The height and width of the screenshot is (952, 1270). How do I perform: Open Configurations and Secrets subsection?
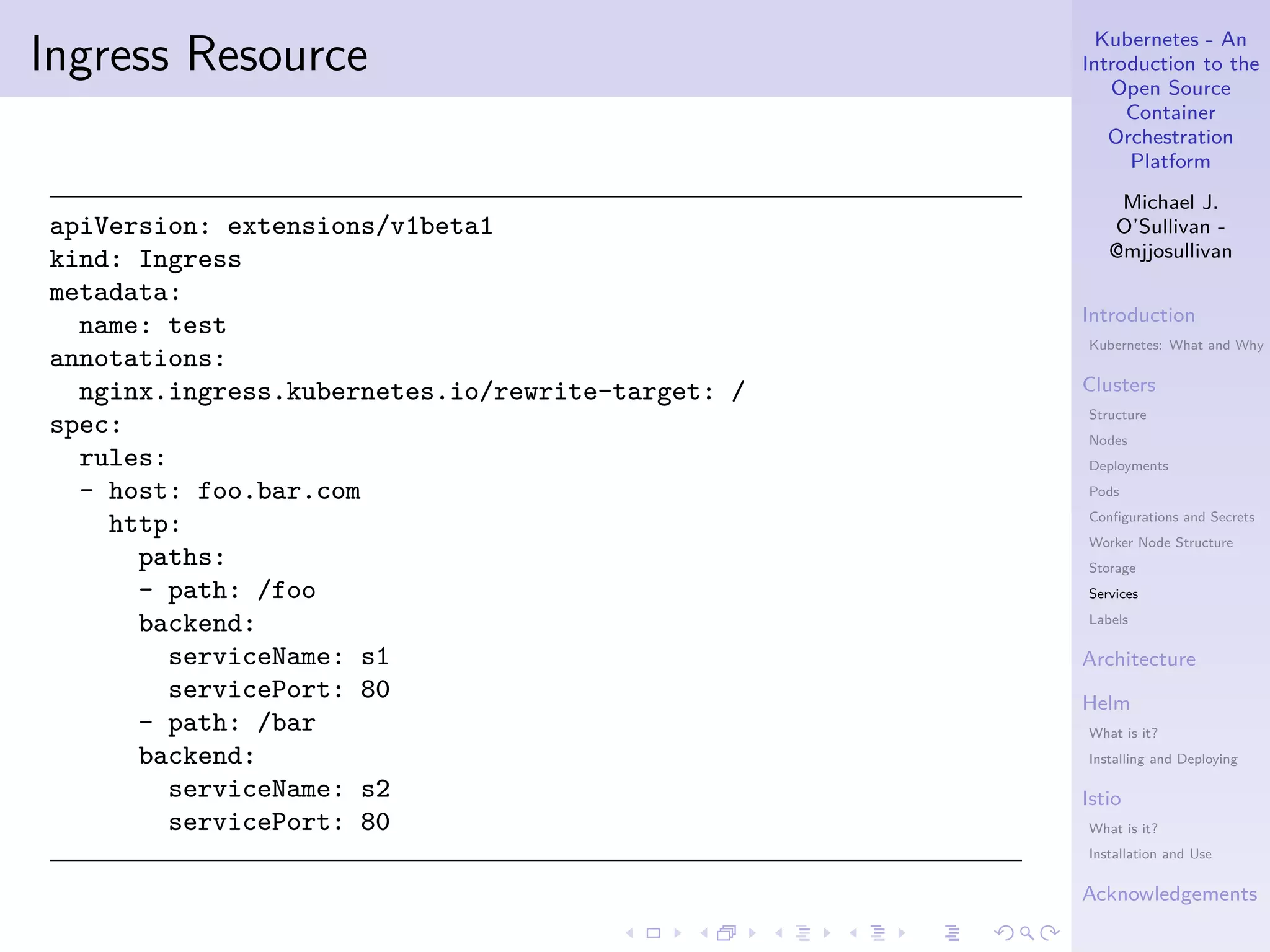click(1171, 517)
